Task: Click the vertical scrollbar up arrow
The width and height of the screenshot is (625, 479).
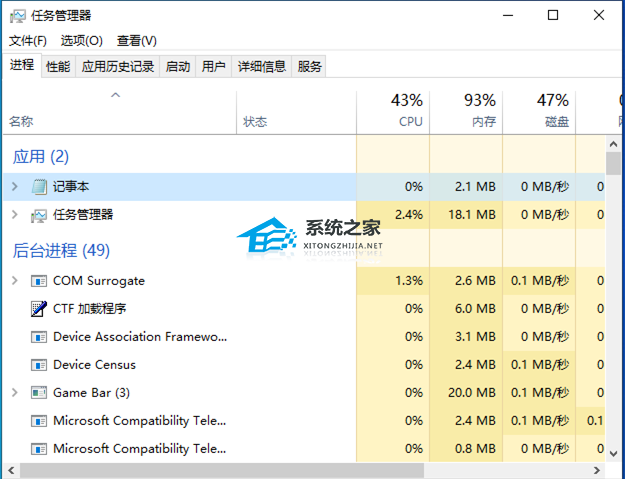Action: [613, 144]
